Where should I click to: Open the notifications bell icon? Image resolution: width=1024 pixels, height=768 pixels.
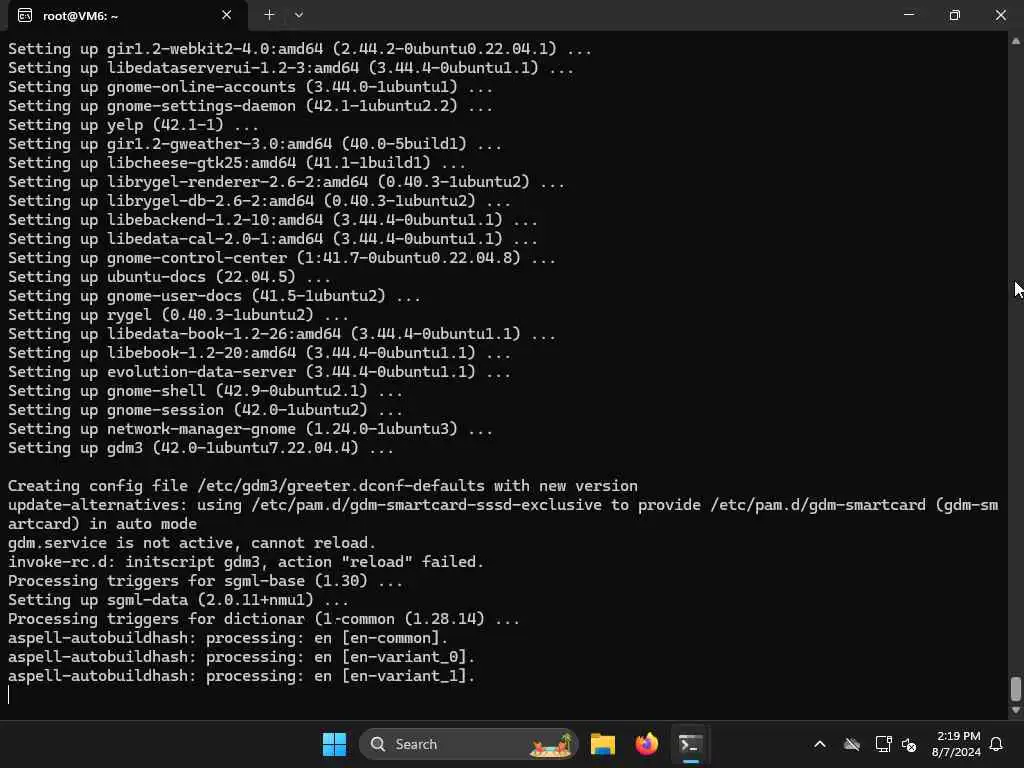click(997, 744)
